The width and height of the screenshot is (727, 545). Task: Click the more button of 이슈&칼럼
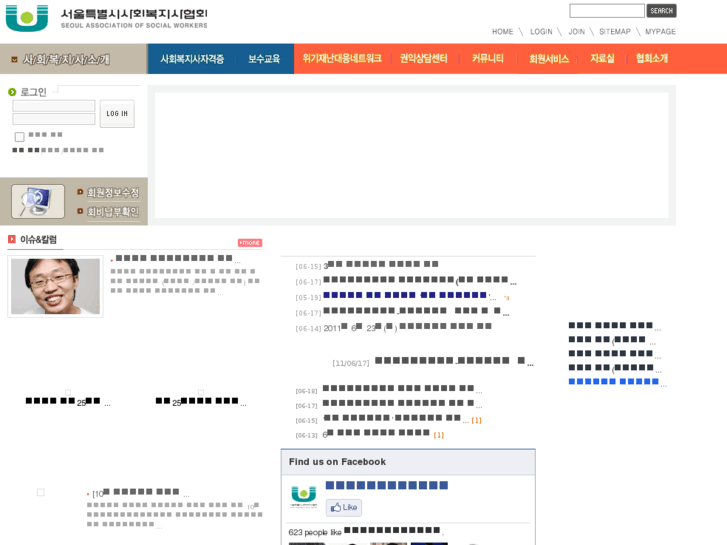pyautogui.click(x=250, y=243)
